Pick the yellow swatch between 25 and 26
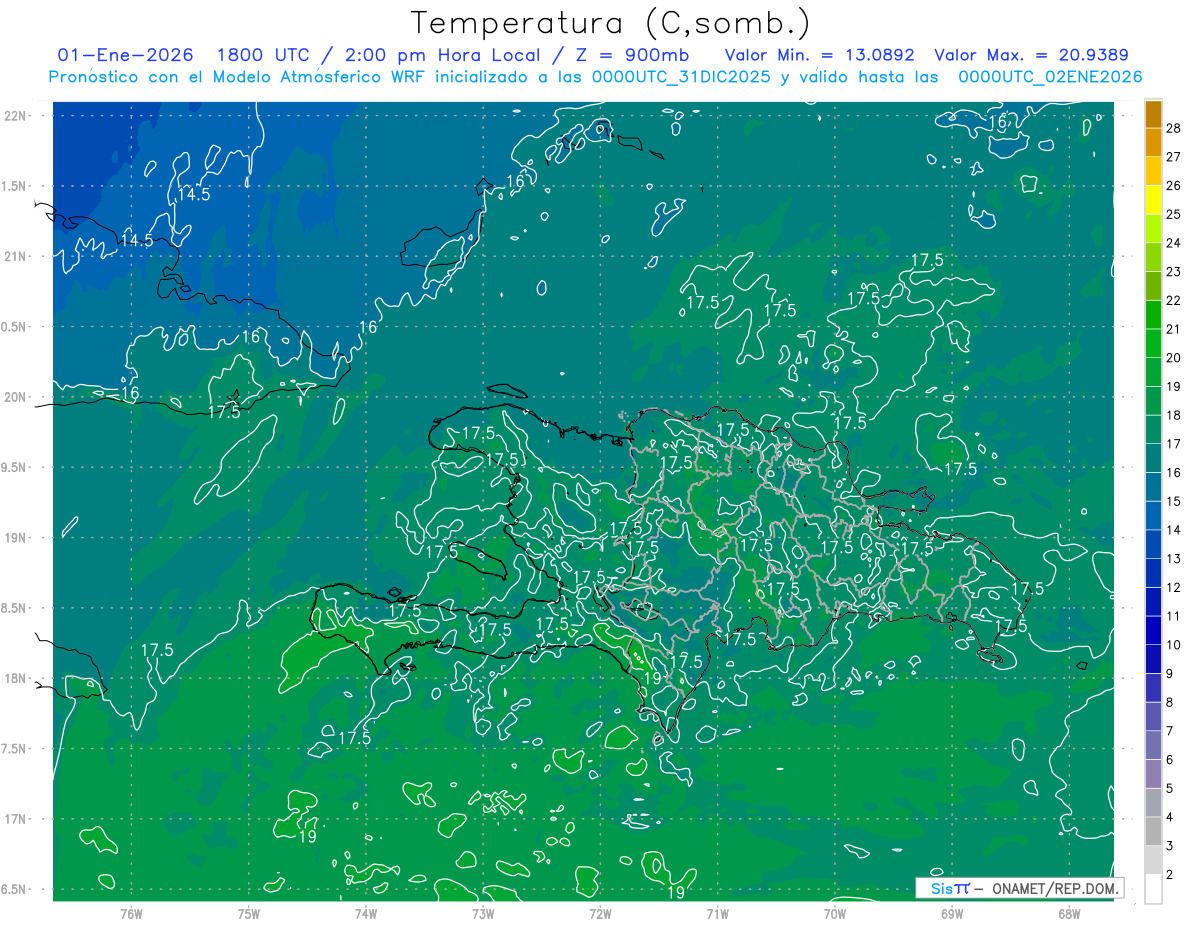This screenshot has width=1200, height=927. (1153, 199)
